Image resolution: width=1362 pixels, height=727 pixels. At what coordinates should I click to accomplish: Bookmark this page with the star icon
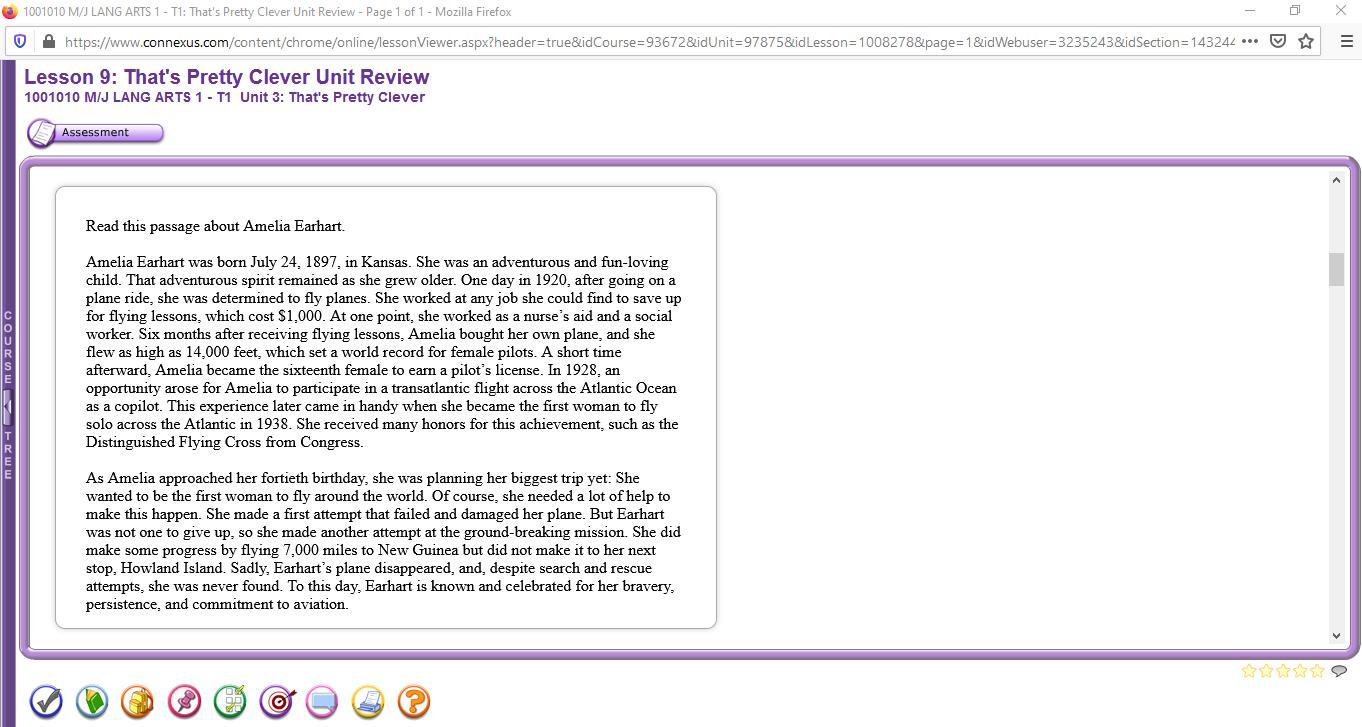(1306, 41)
